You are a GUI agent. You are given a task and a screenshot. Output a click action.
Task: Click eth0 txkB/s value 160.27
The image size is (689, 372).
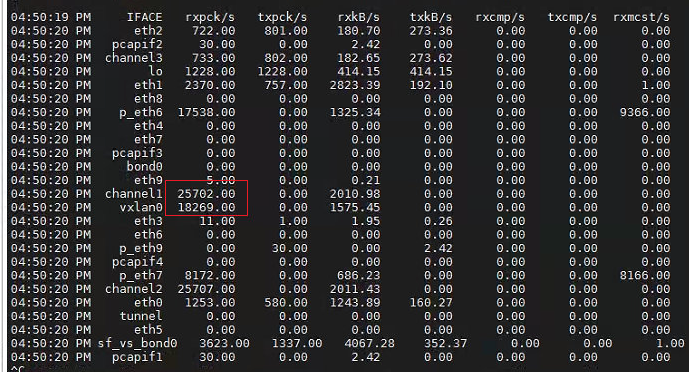click(431, 303)
